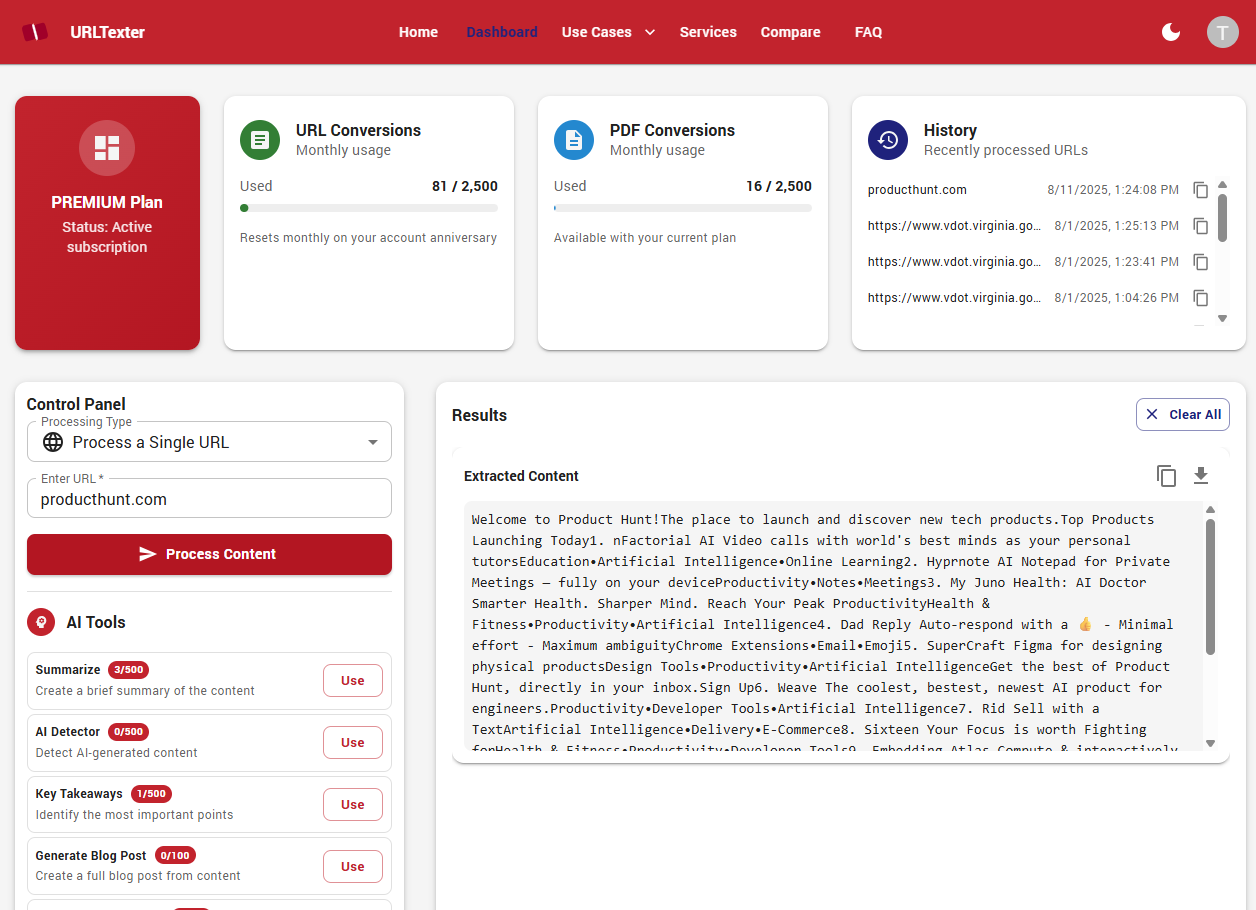This screenshot has height=910, width=1256.
Task: Click the Enter URL input field
Action: coord(209,499)
